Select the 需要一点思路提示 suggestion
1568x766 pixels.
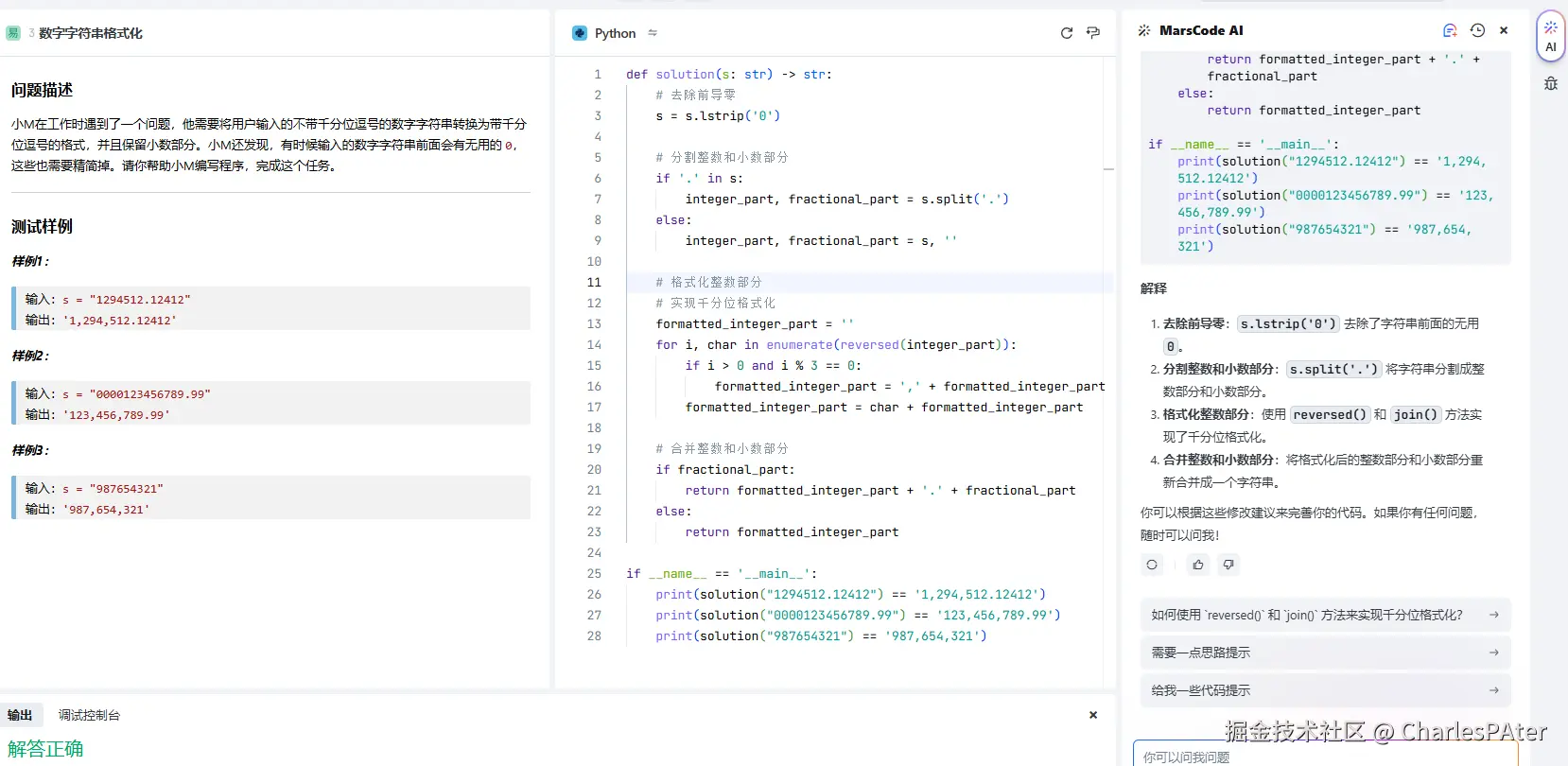[1324, 653]
